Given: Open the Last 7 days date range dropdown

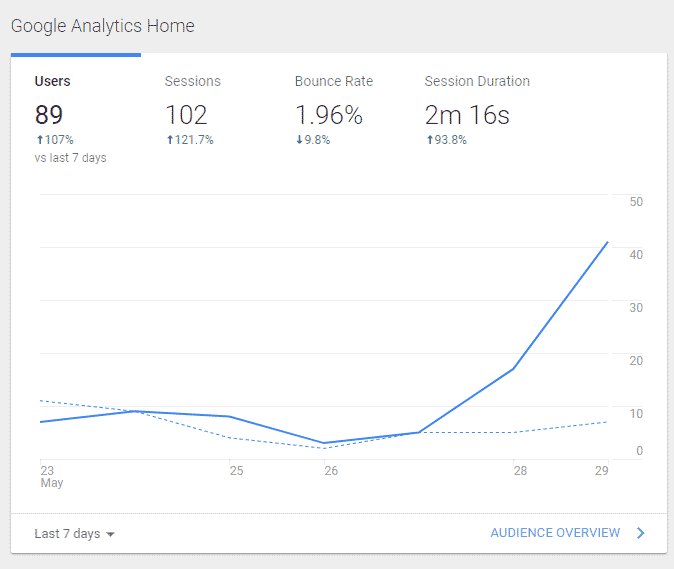Looking at the screenshot, I should coord(74,534).
